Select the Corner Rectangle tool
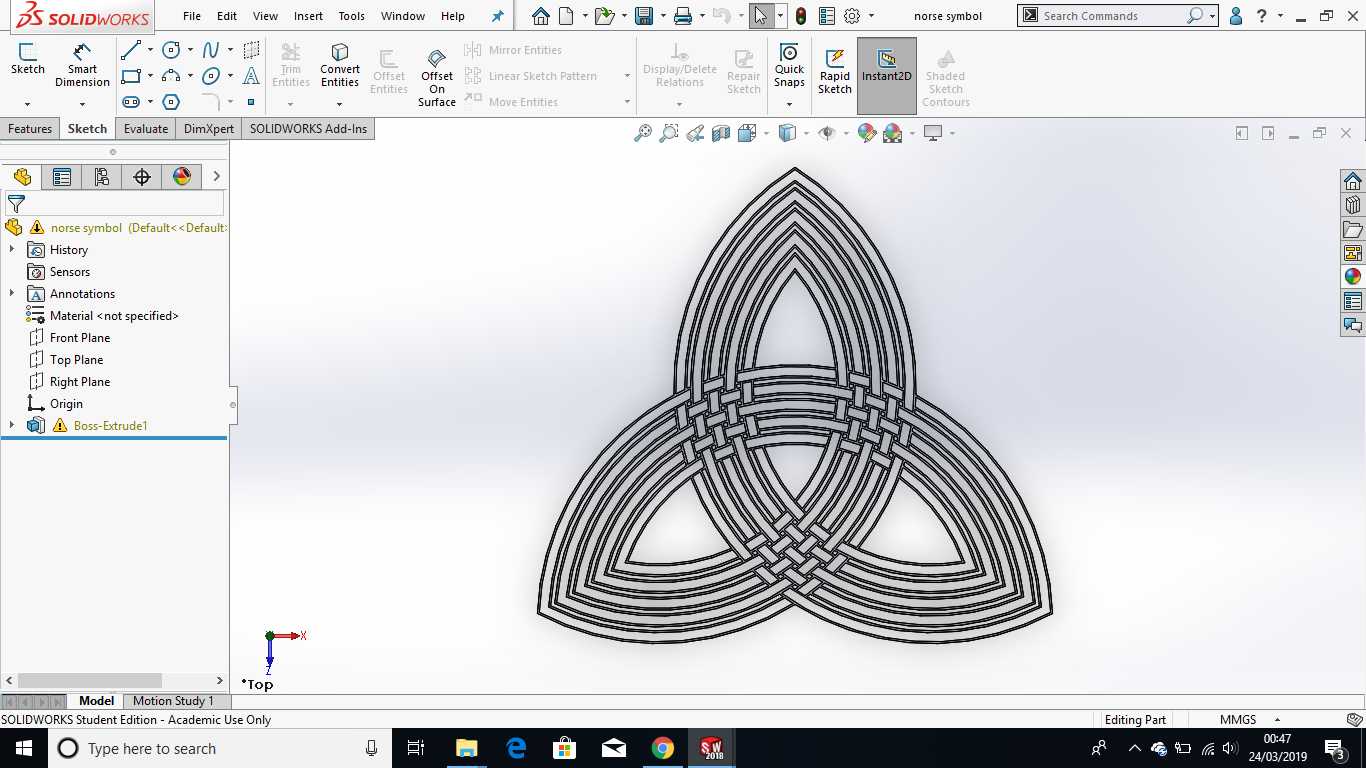Image resolution: width=1366 pixels, height=768 pixels. click(x=131, y=76)
